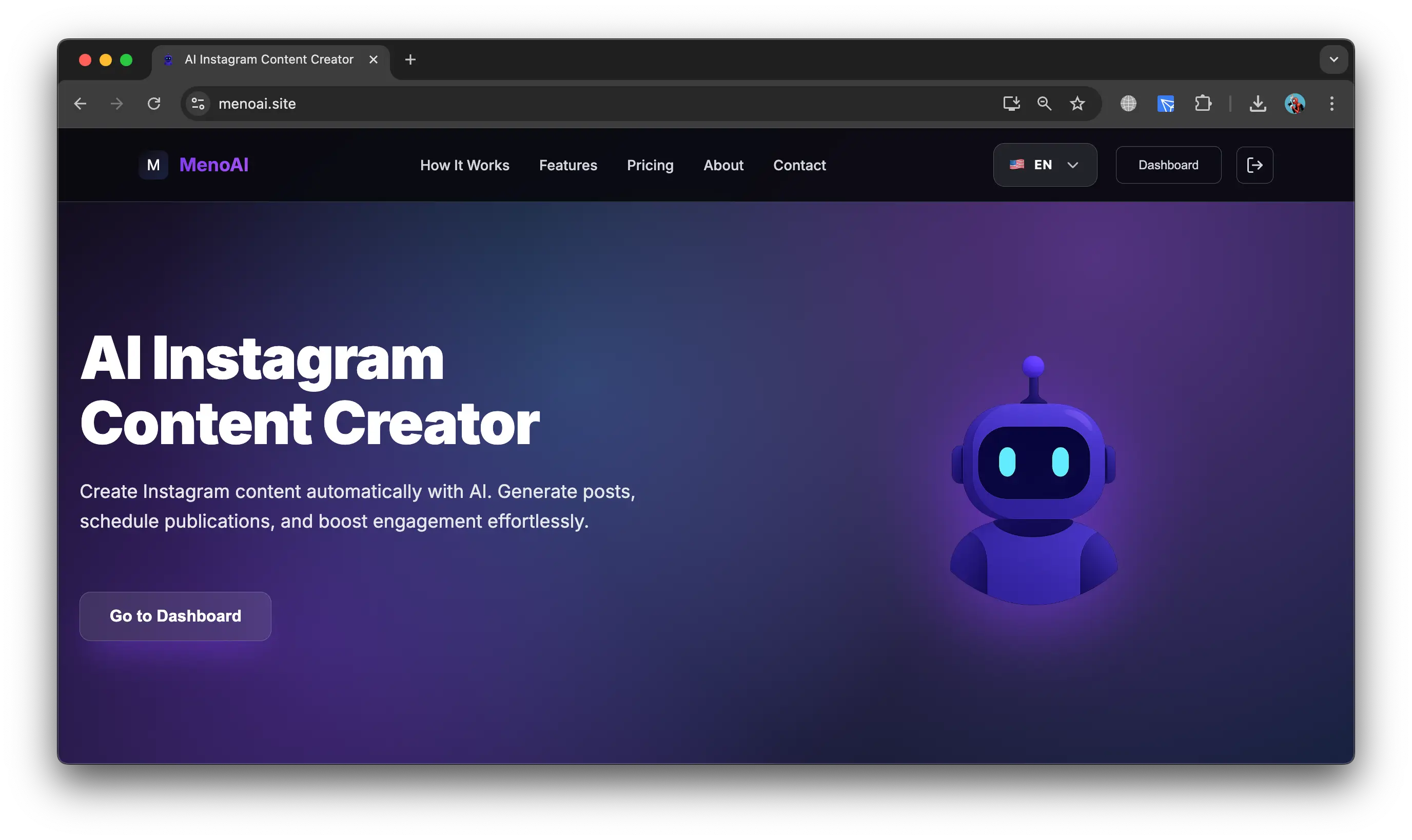Open the How It Works menu item
This screenshot has height=840, width=1412.
tap(465, 165)
